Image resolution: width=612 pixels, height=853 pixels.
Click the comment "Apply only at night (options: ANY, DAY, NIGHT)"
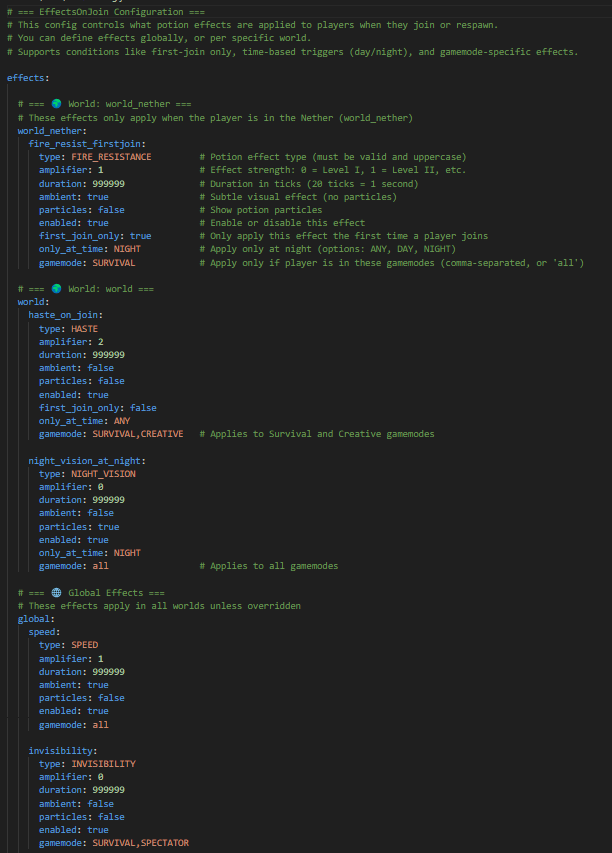(x=327, y=249)
